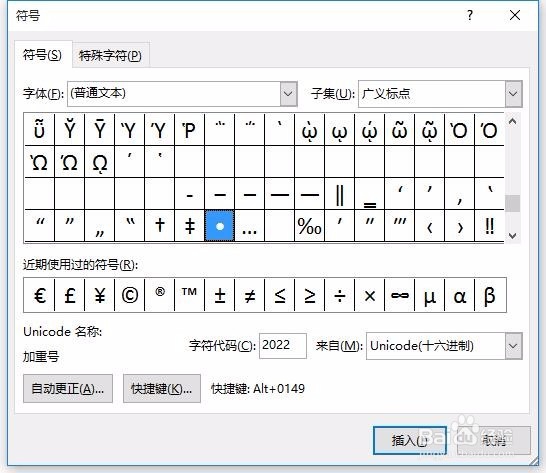Viewport: 546px width, 473px height.
Task: Select the Y with macron symbol
Action: (x=100, y=130)
